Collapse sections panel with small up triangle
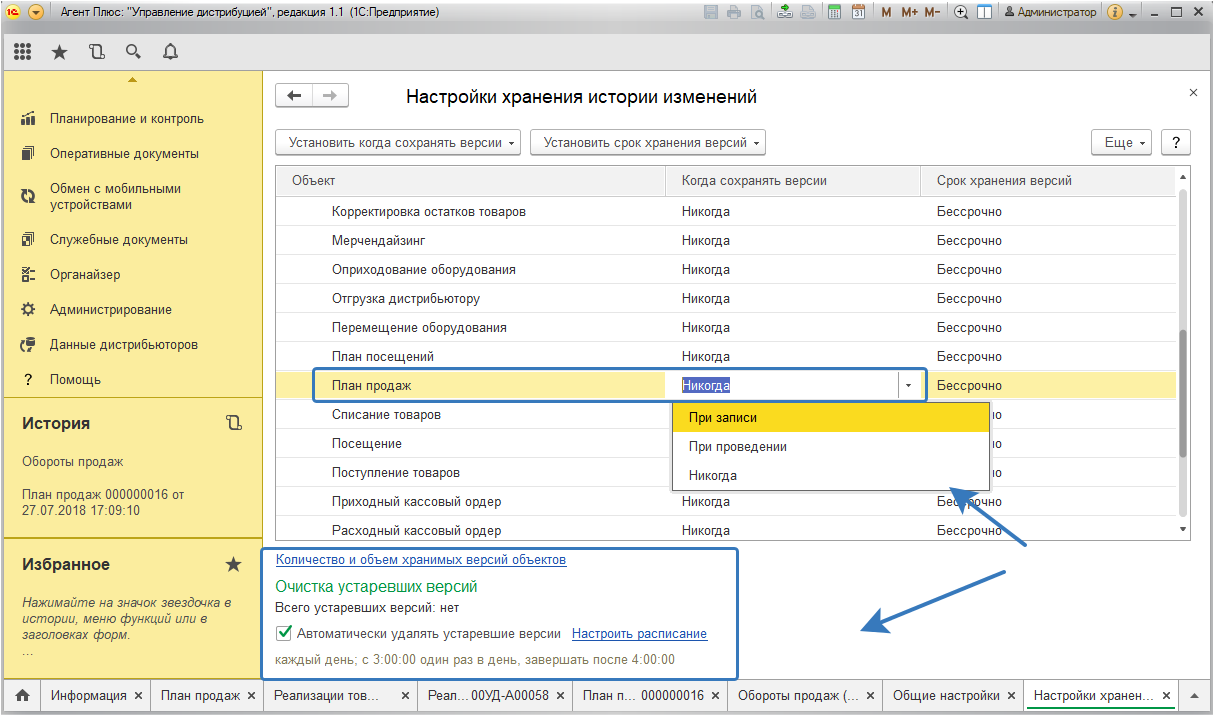This screenshot has width=1214, height=715. [x=132, y=80]
